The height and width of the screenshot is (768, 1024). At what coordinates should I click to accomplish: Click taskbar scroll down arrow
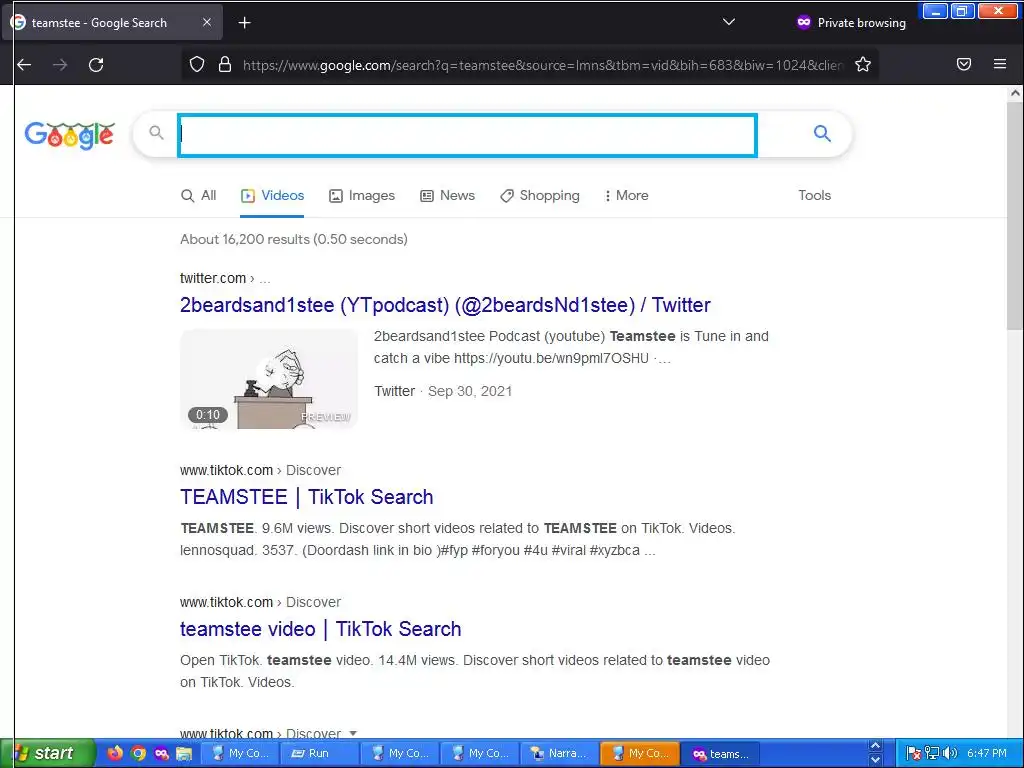click(875, 760)
